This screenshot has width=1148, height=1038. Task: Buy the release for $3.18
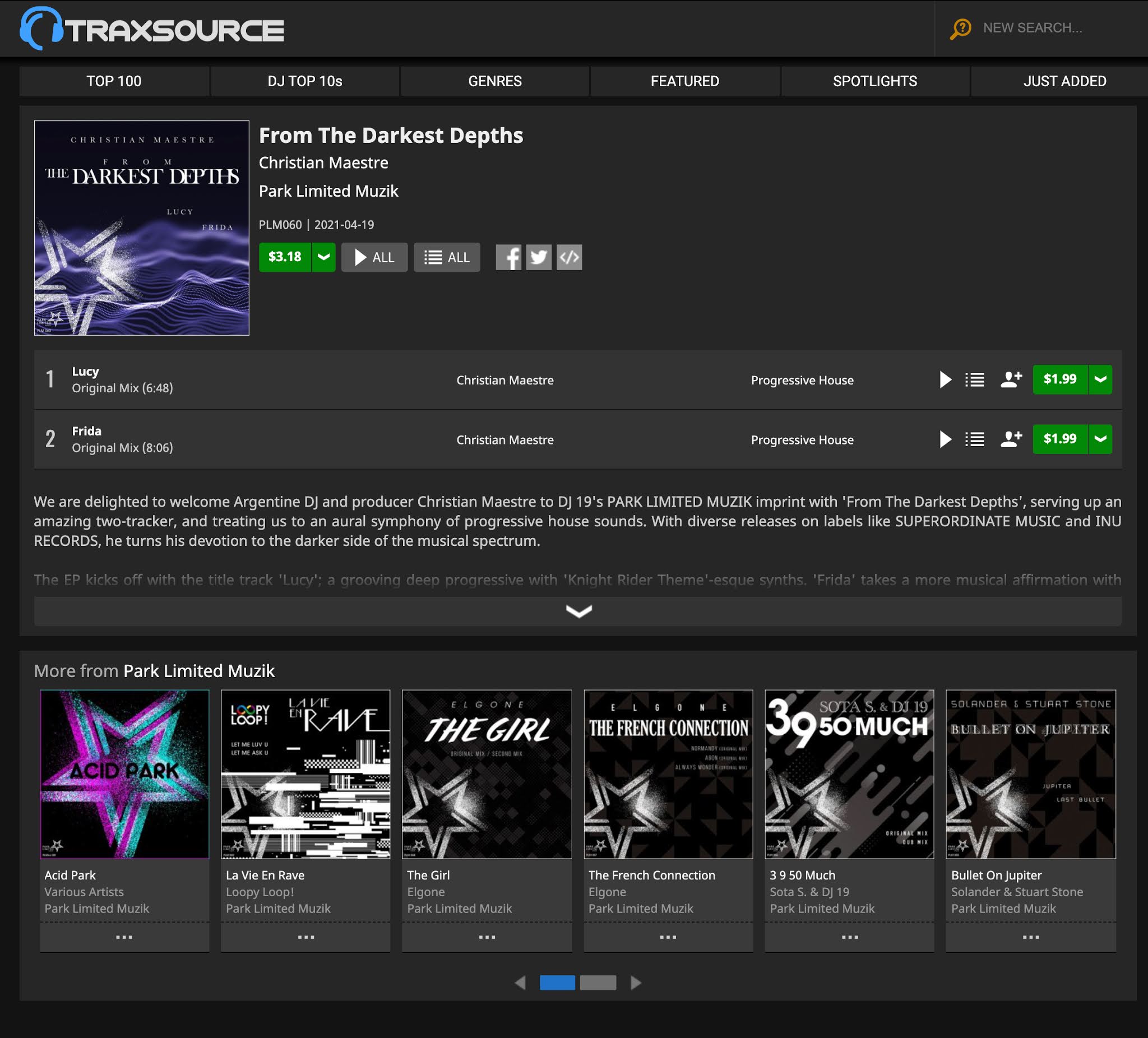coord(285,257)
